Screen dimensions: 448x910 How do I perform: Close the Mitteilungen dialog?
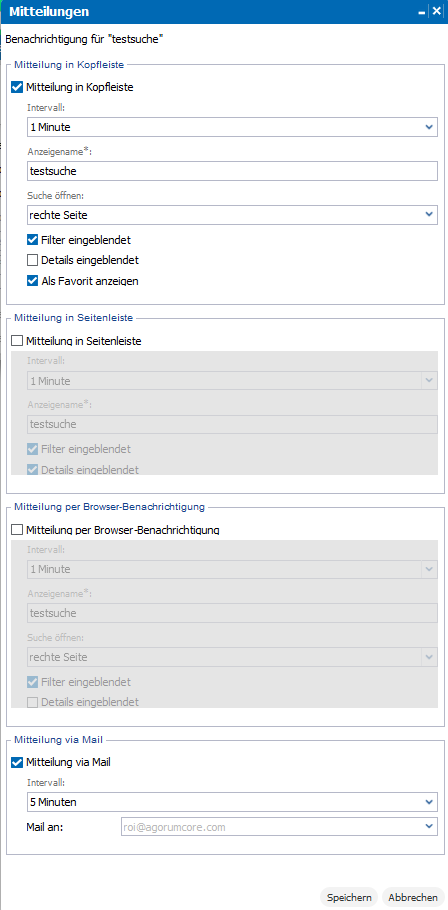(x=436, y=12)
